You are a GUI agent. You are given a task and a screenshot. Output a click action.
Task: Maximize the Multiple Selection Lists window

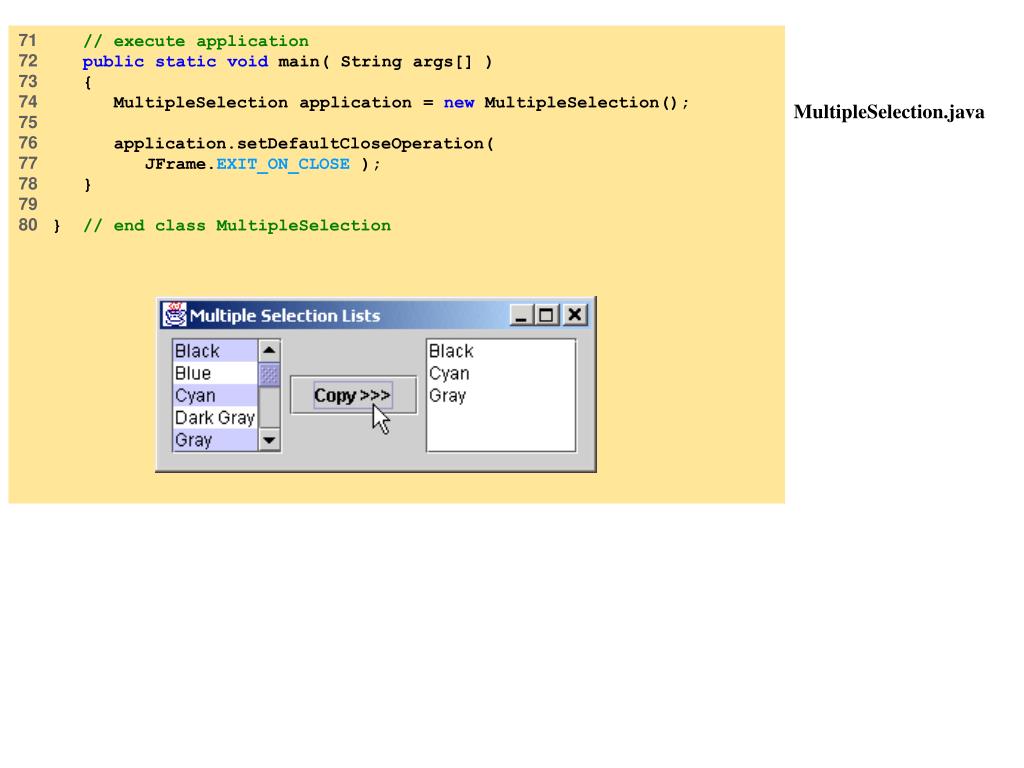click(x=547, y=315)
